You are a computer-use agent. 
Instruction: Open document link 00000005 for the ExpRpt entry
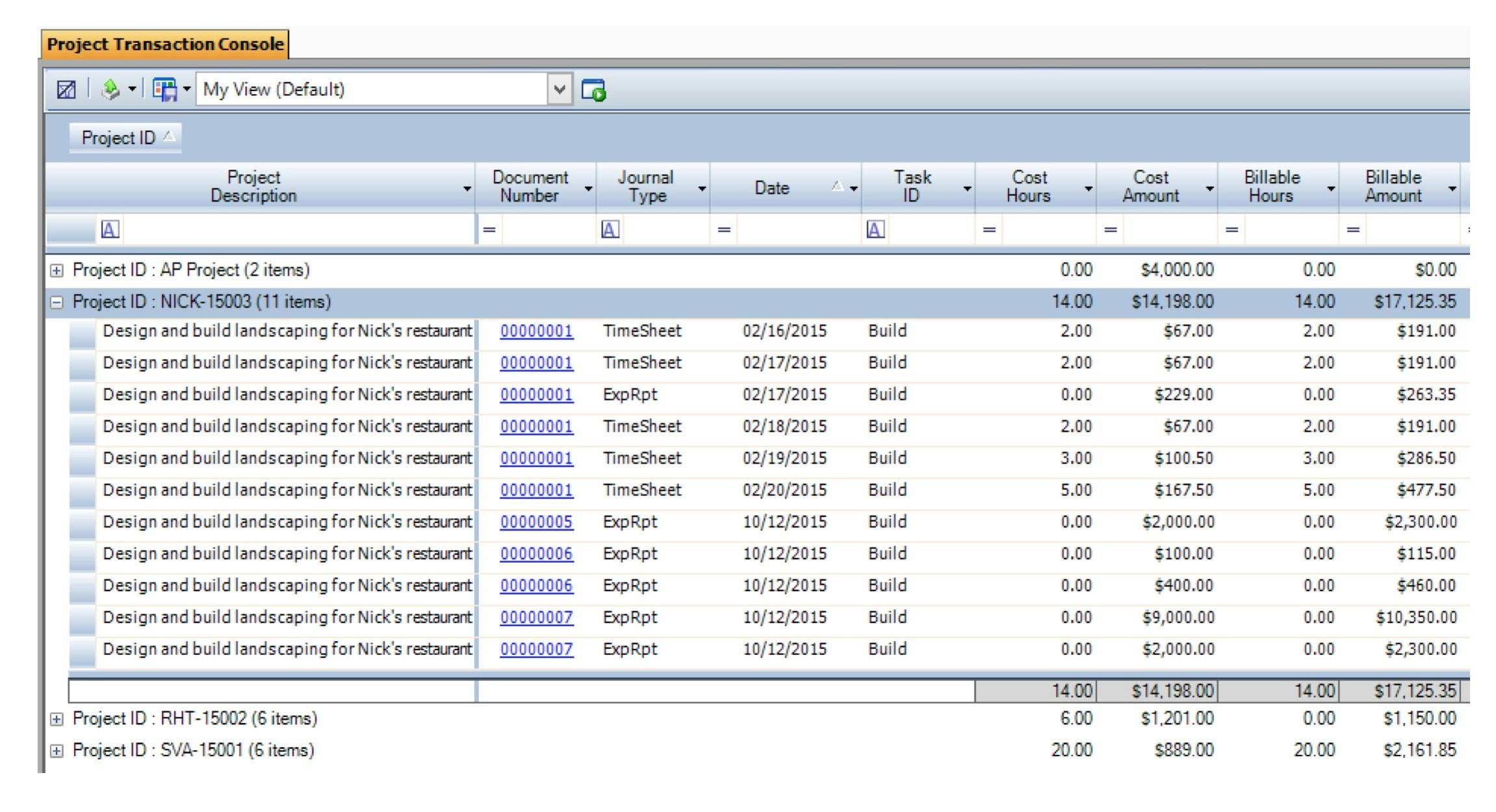click(535, 521)
